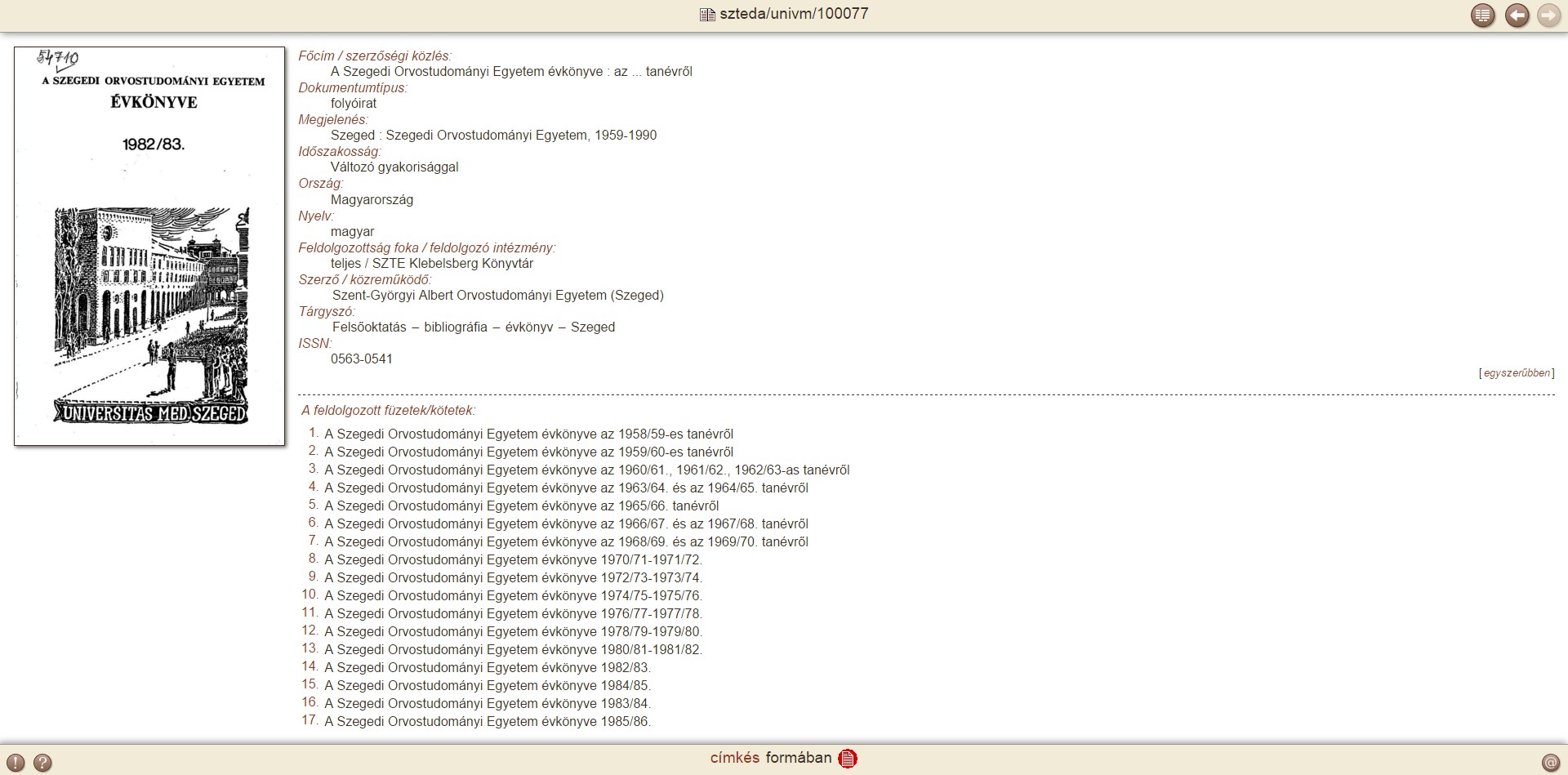The width and height of the screenshot is (1568, 775).
Task: Open évkönyve 1985/86. volume
Action: click(488, 722)
